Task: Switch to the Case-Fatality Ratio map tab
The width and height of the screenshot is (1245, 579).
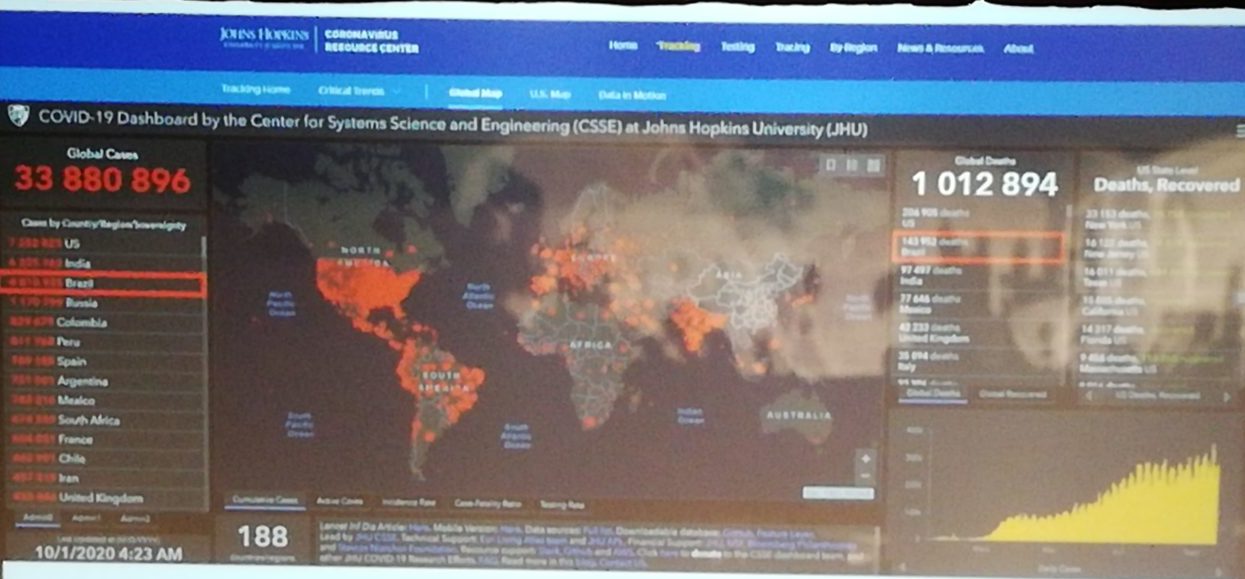Action: (489, 504)
